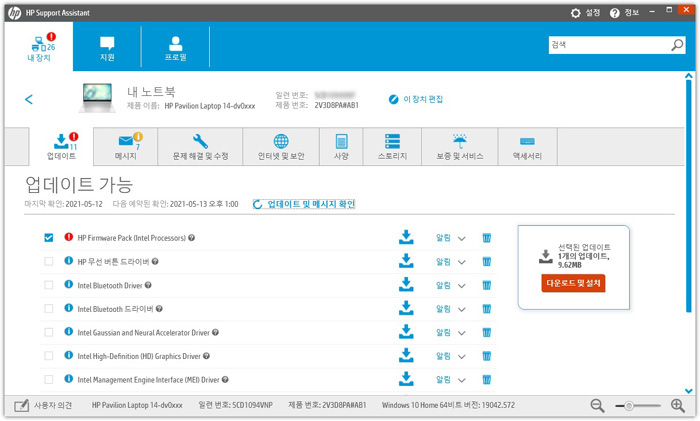The image size is (700, 421).
Task: Zoom in with plus magnifier icon
Action: click(x=678, y=406)
